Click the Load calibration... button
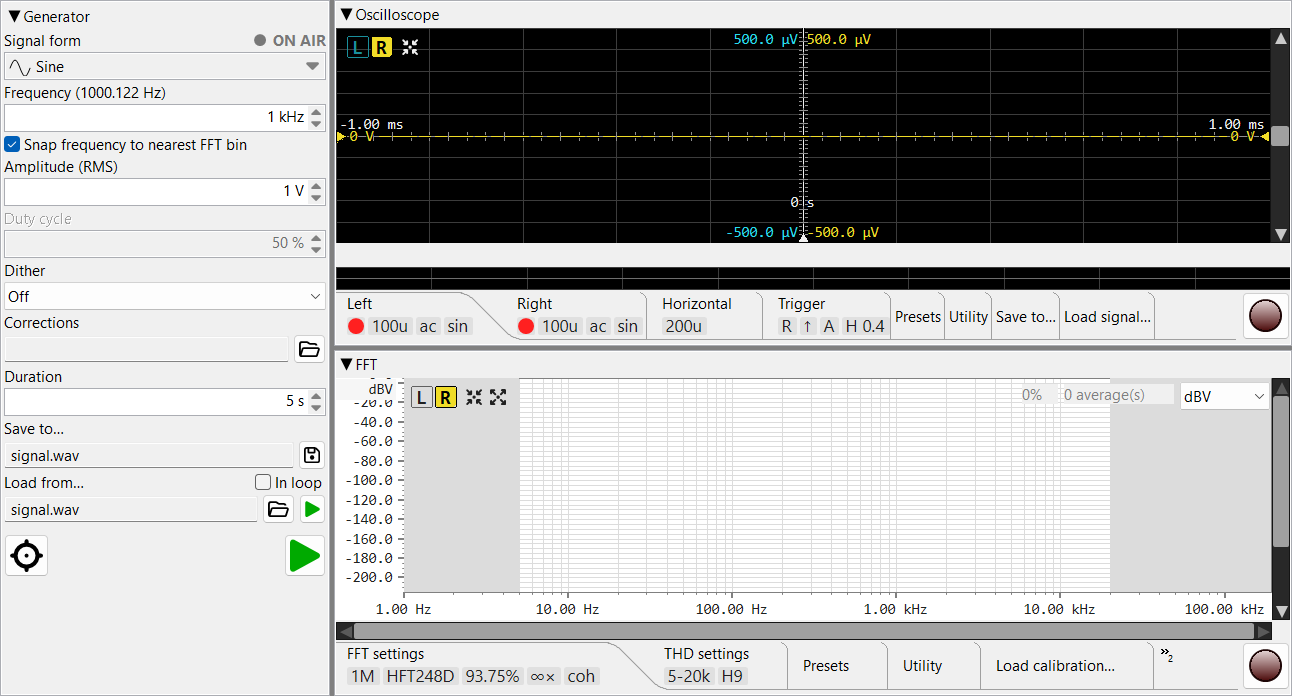This screenshot has height=696, width=1292. coord(1055,666)
